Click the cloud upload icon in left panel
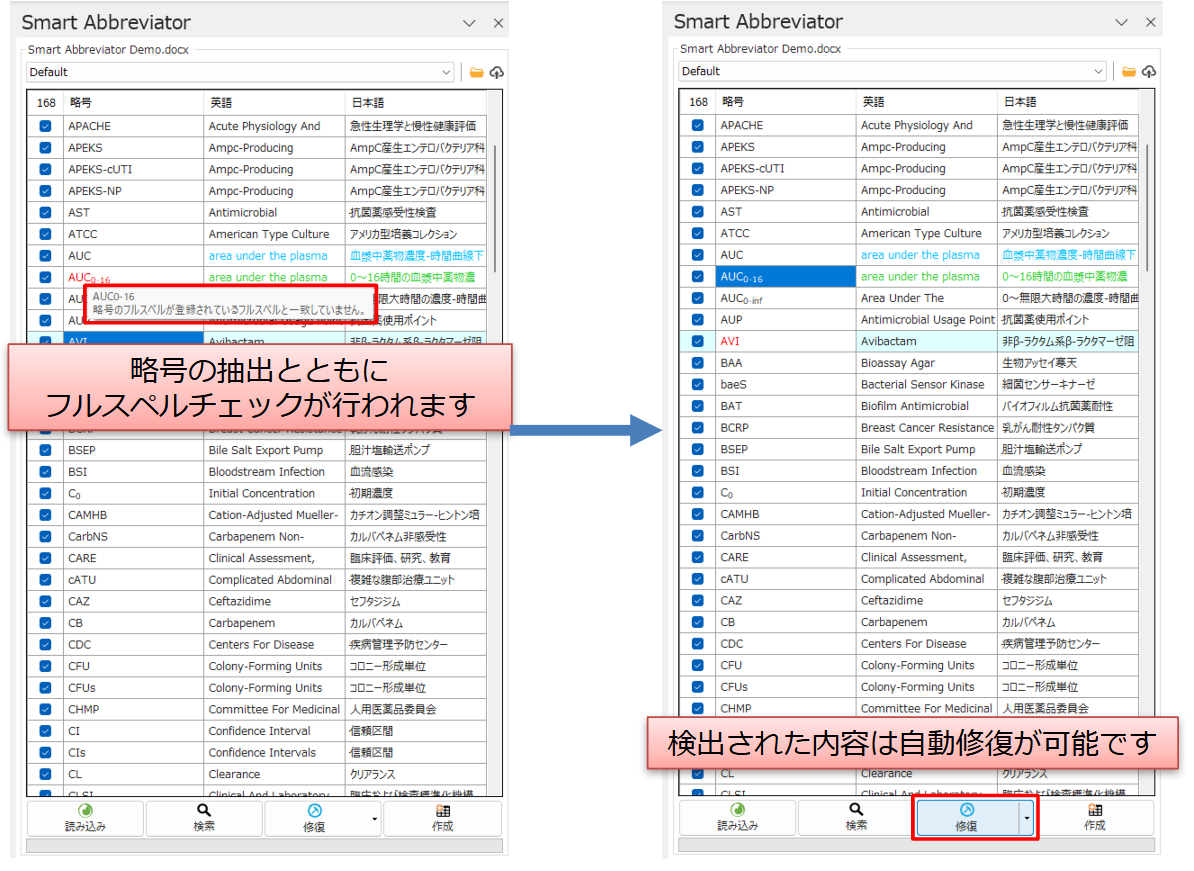The image size is (1194, 871). click(x=496, y=72)
